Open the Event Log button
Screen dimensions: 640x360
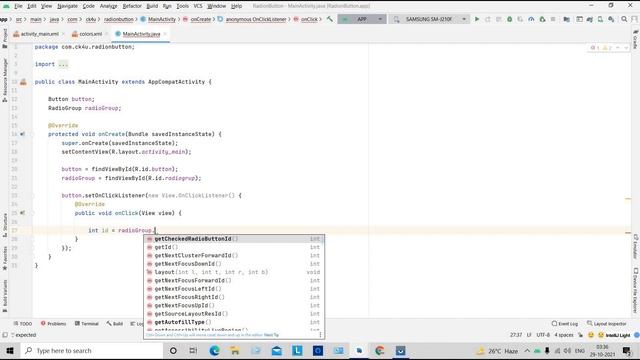564,324
